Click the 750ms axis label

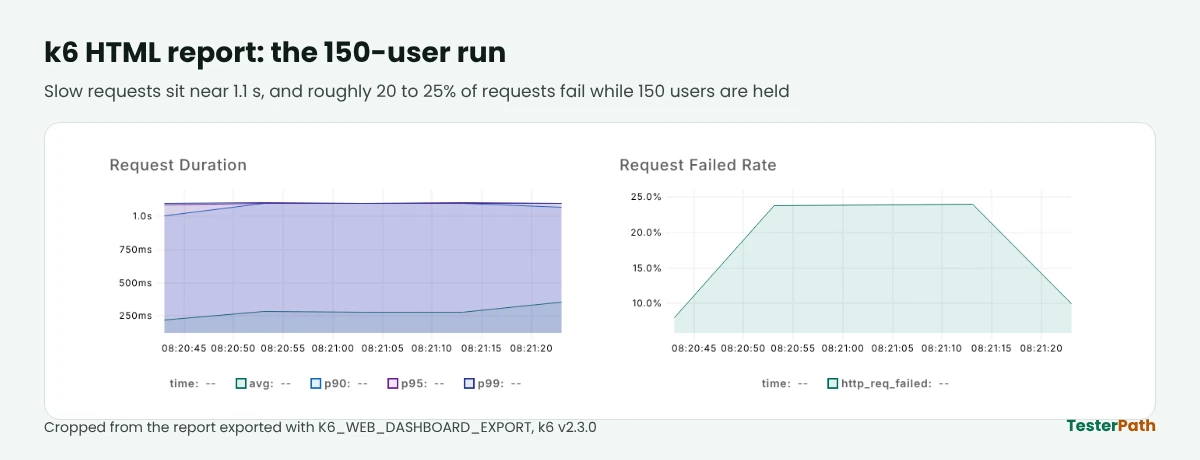tap(136, 249)
